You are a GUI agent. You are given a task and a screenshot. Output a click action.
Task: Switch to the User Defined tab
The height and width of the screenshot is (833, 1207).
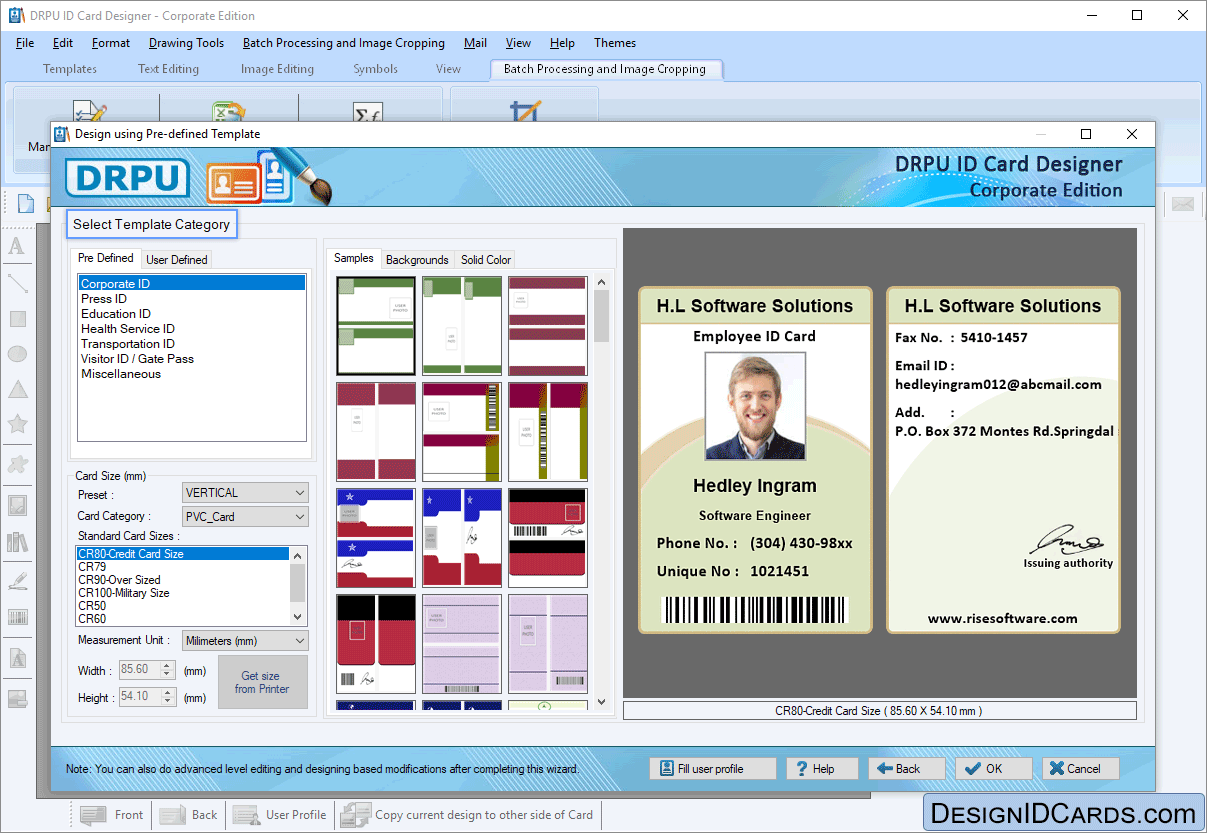point(177,259)
